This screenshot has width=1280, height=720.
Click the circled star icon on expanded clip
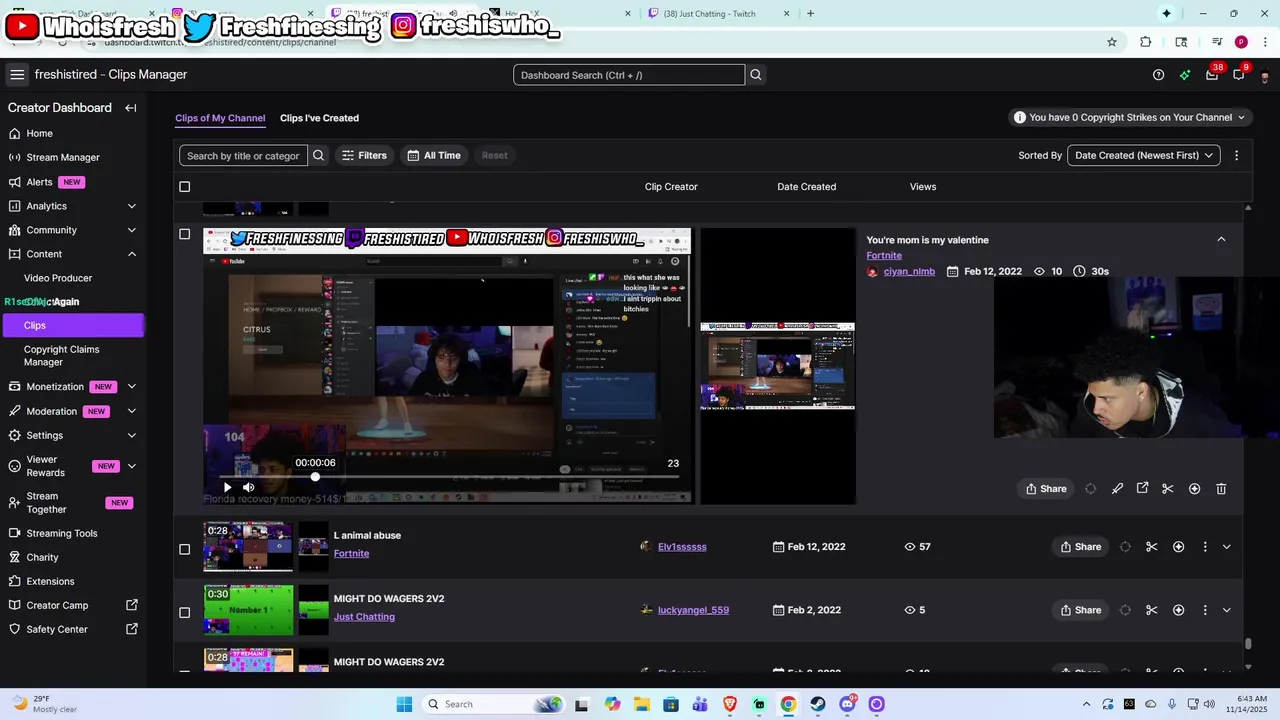[x=1194, y=489]
